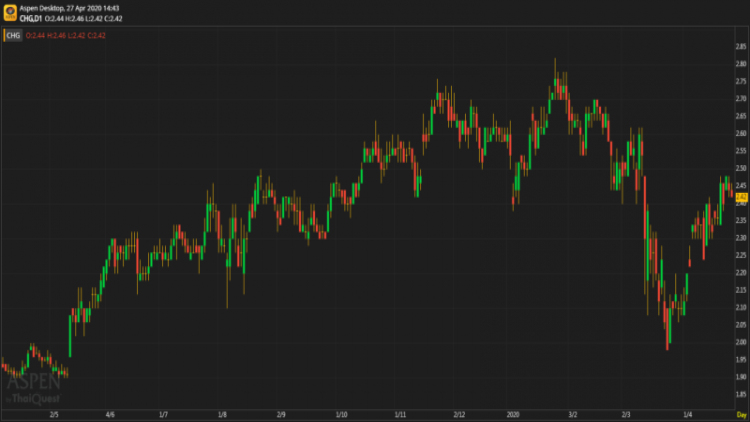
Task: Click the CHG symbol label in chart legend
Action: (x=12, y=35)
